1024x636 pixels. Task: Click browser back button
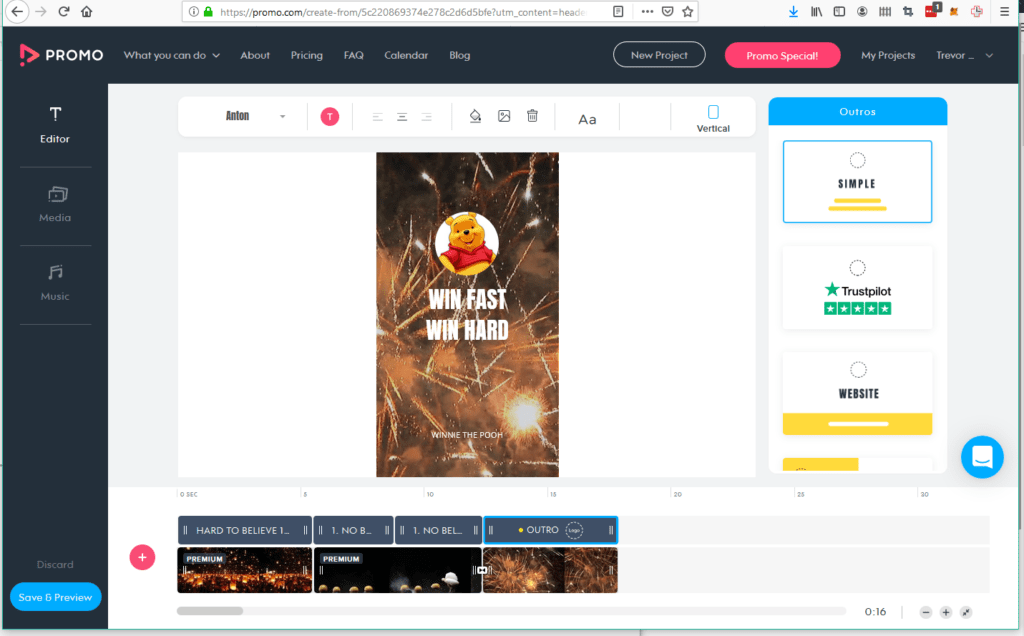pyautogui.click(x=17, y=12)
